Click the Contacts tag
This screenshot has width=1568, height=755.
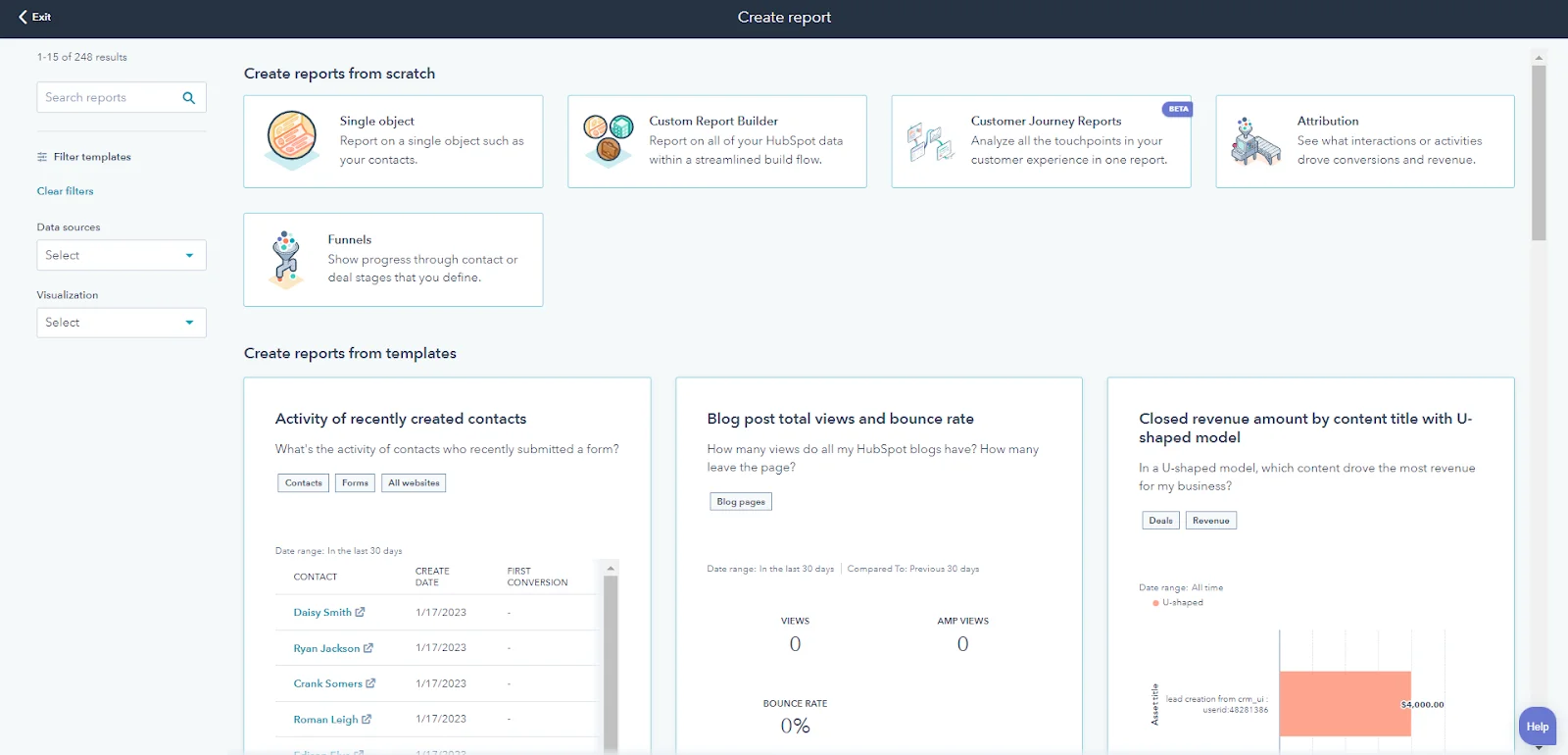point(304,483)
